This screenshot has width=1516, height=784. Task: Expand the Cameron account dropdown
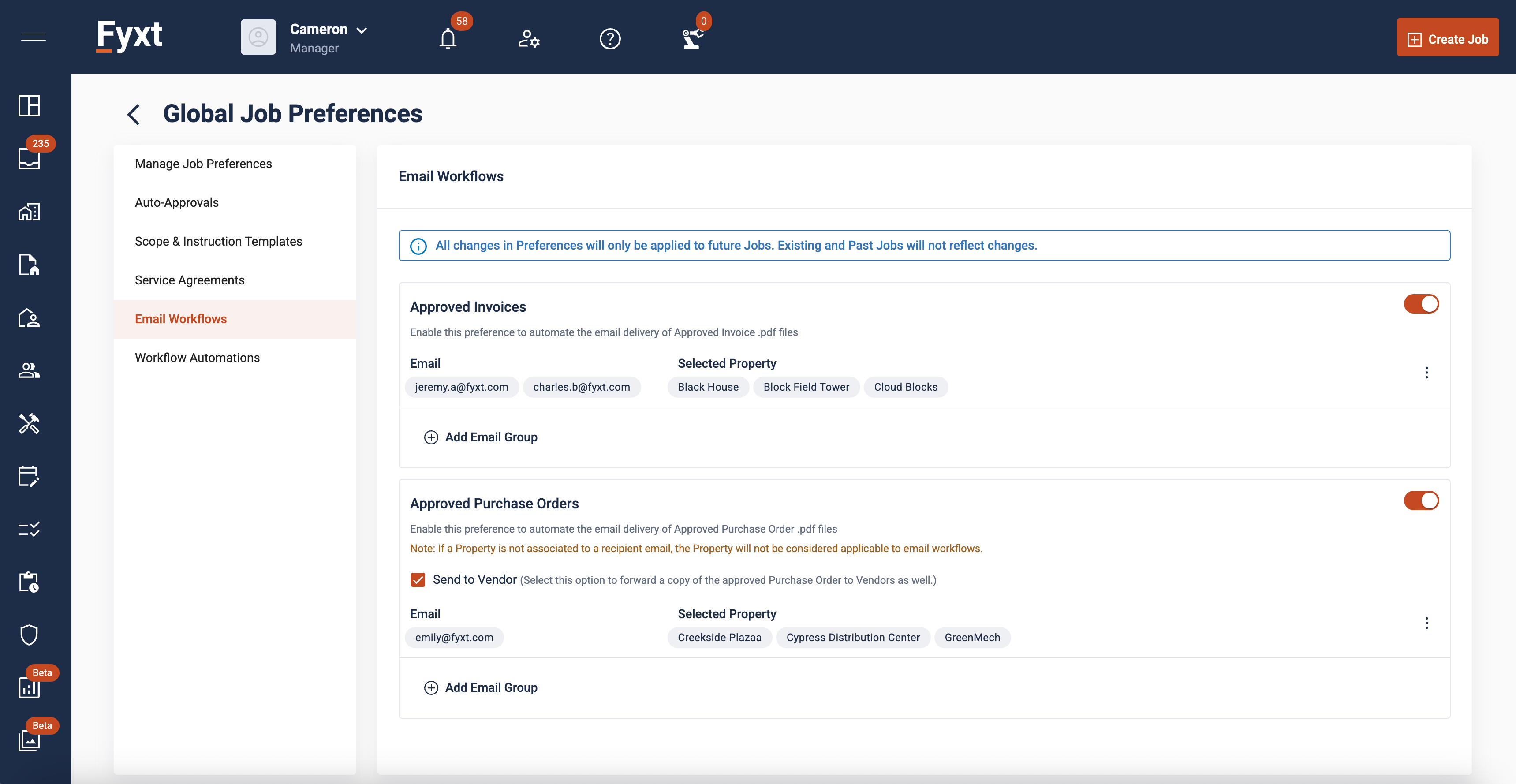(362, 30)
